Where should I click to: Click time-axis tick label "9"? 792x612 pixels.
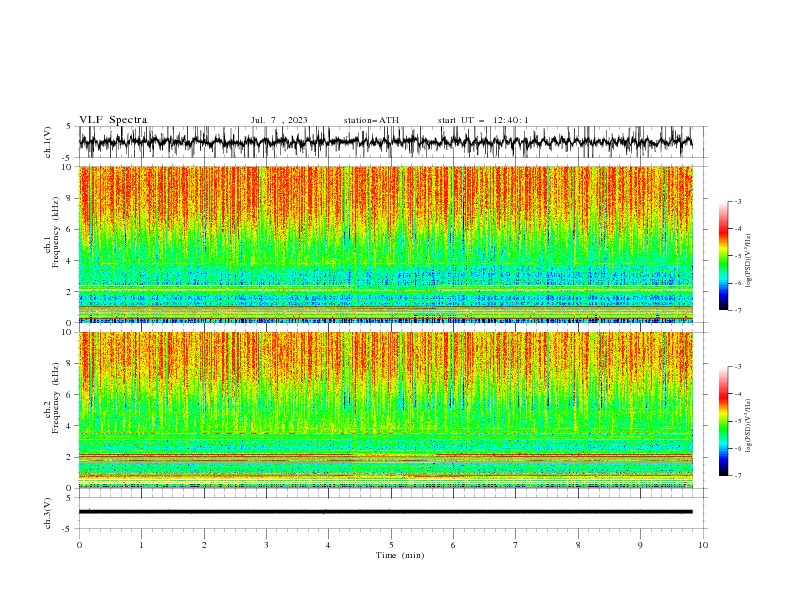[640, 545]
